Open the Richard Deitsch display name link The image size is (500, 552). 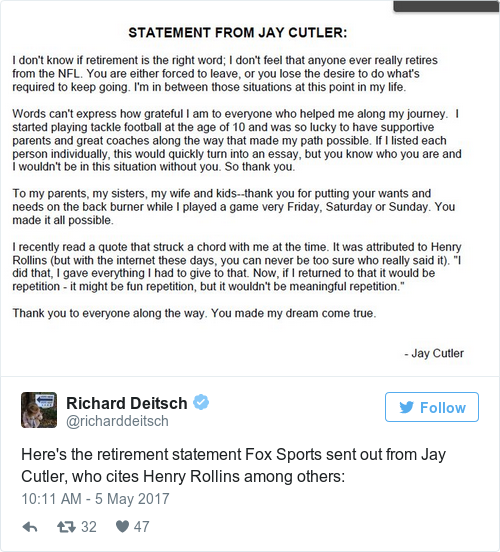coord(127,403)
